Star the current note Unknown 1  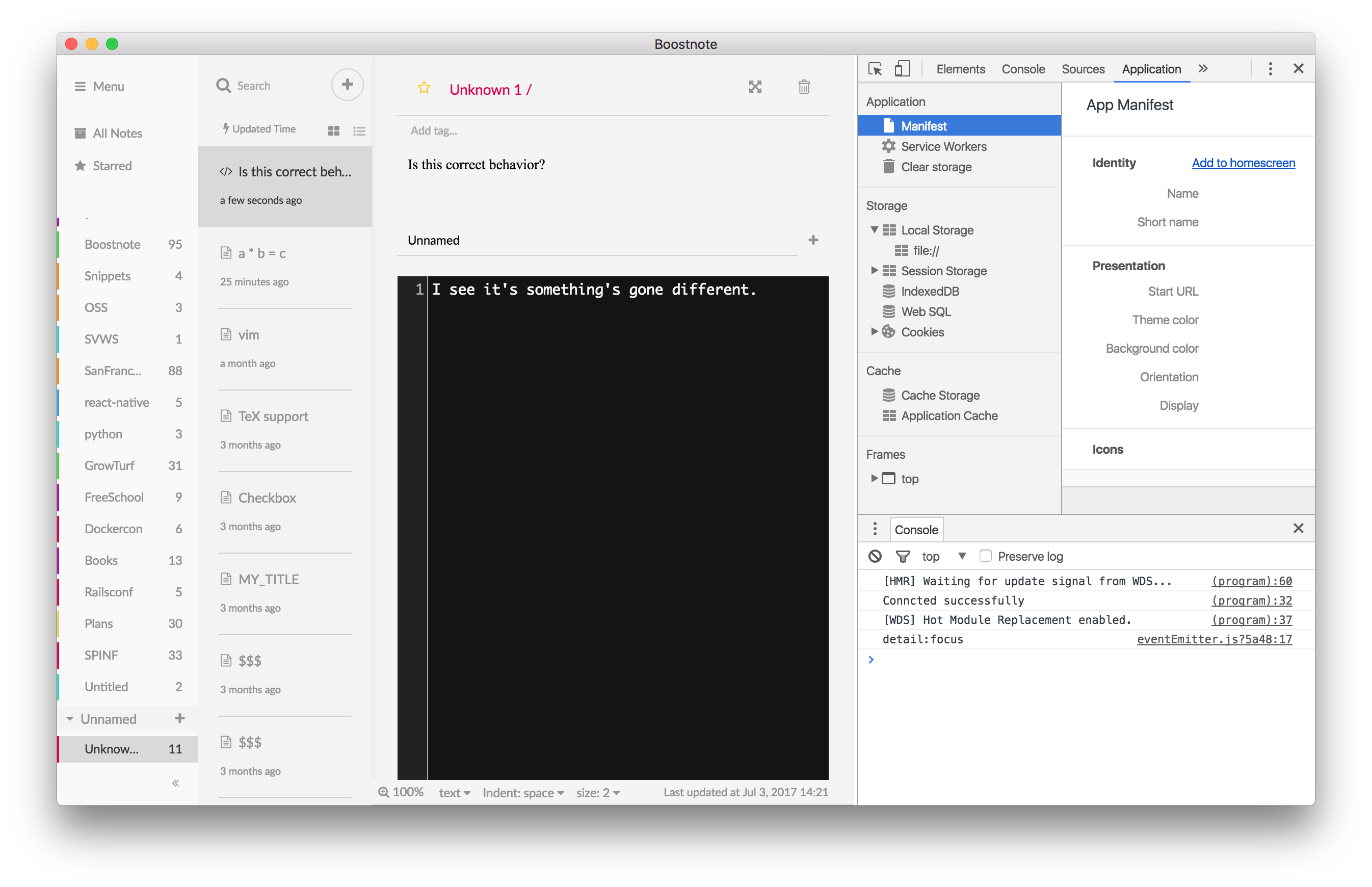tap(425, 88)
